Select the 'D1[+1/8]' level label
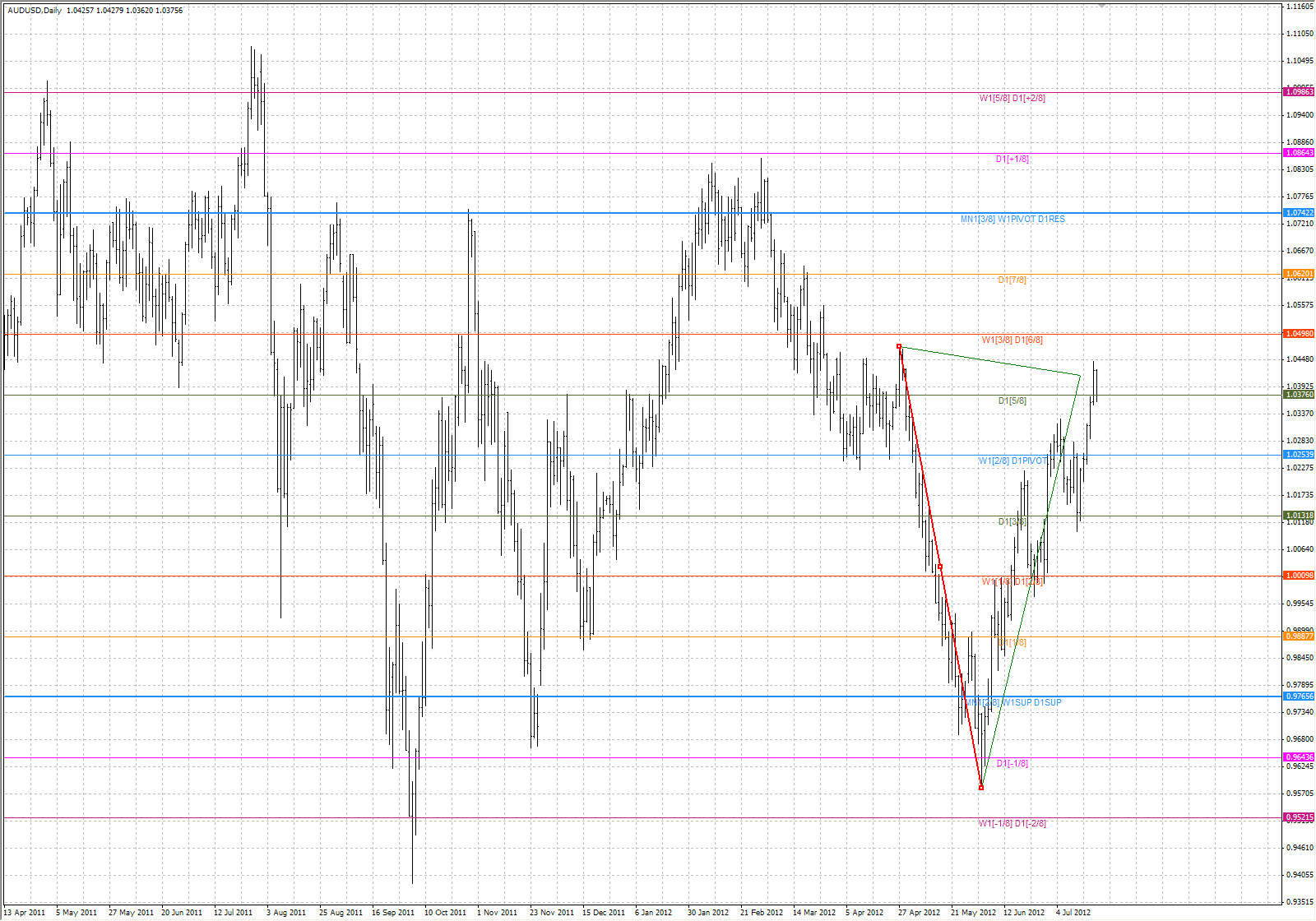Viewport: 1316px width, 921px height. 1012,160
